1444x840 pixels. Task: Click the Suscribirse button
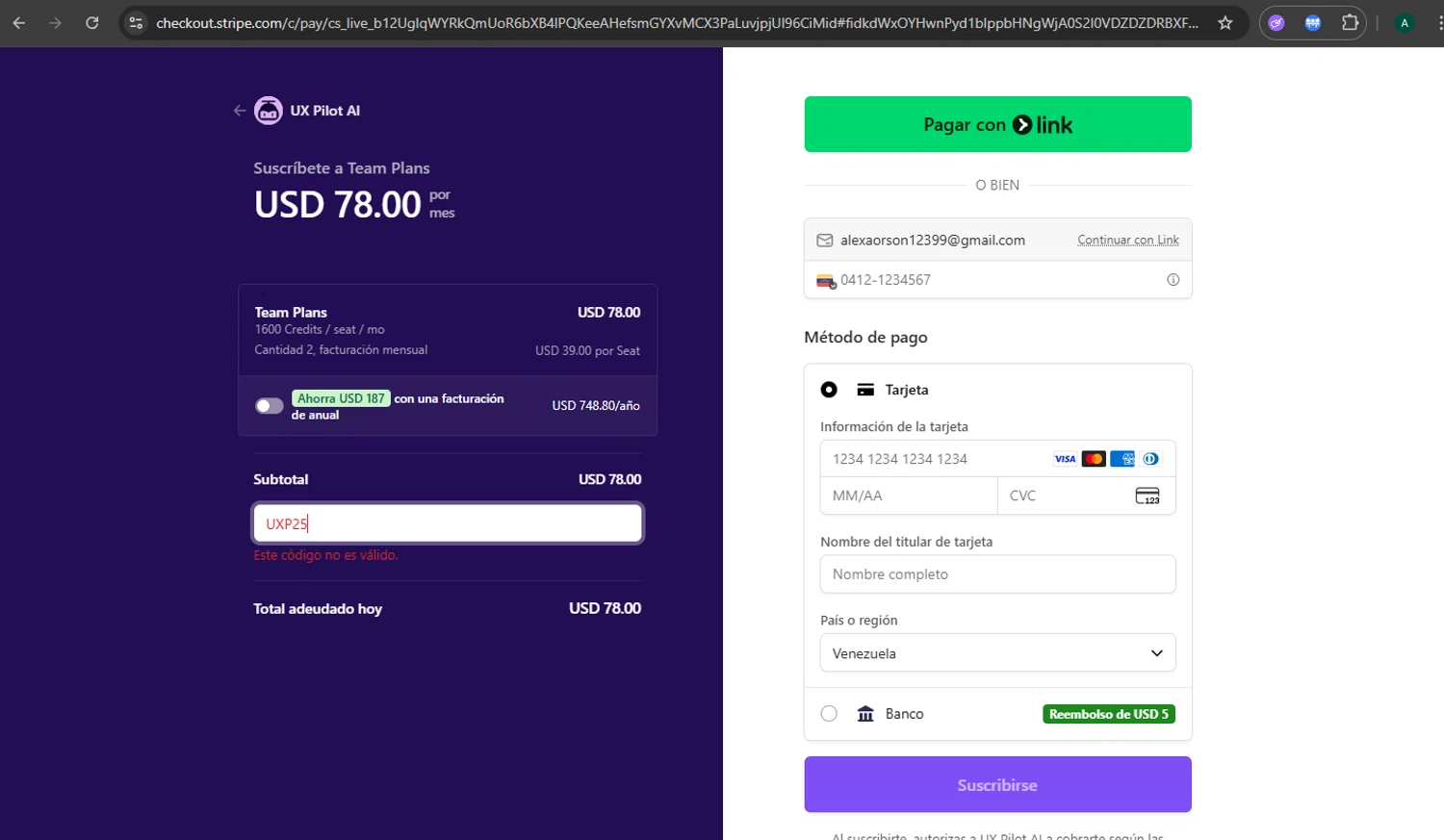(x=997, y=784)
